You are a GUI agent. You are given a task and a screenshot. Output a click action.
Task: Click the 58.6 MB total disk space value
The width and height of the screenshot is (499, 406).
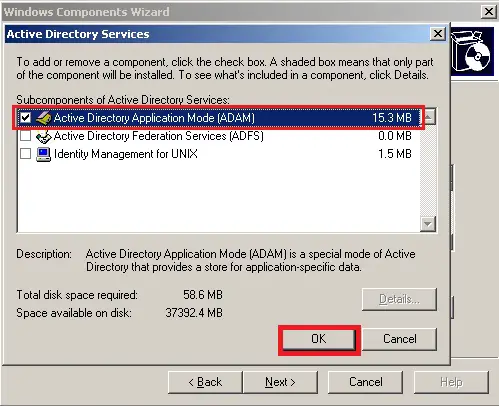[203, 295]
